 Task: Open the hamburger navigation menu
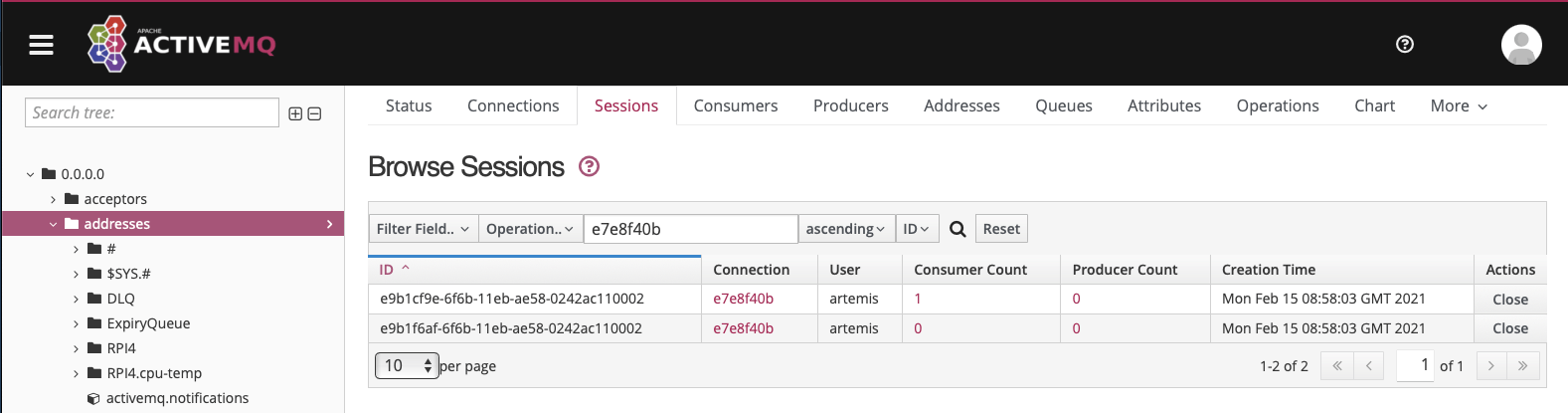(41, 45)
